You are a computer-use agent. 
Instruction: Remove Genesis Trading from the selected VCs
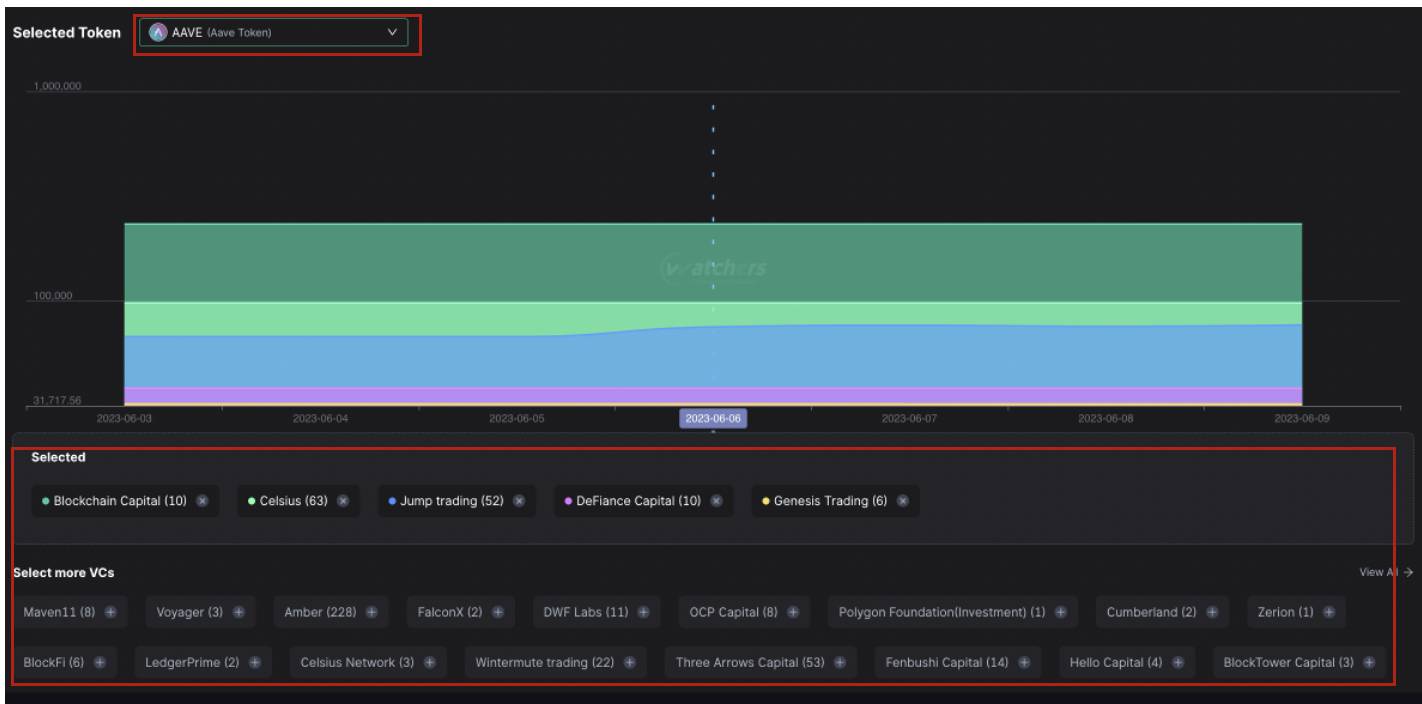(x=903, y=502)
